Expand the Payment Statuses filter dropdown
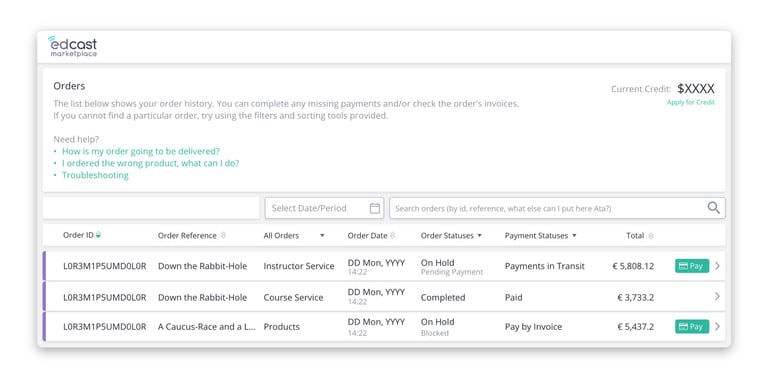Screen dimensions: 768x390 541,236
